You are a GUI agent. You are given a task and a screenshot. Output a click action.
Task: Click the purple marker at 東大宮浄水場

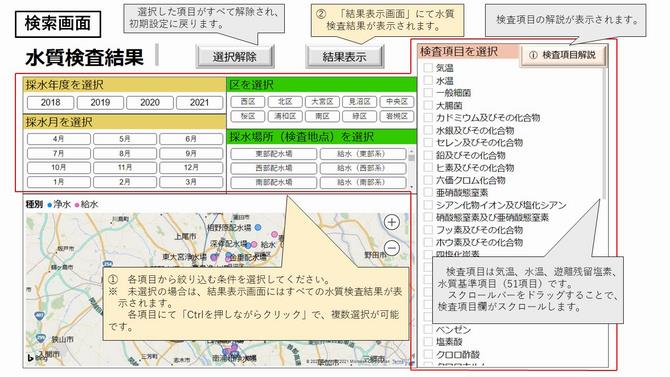[x=214, y=257]
